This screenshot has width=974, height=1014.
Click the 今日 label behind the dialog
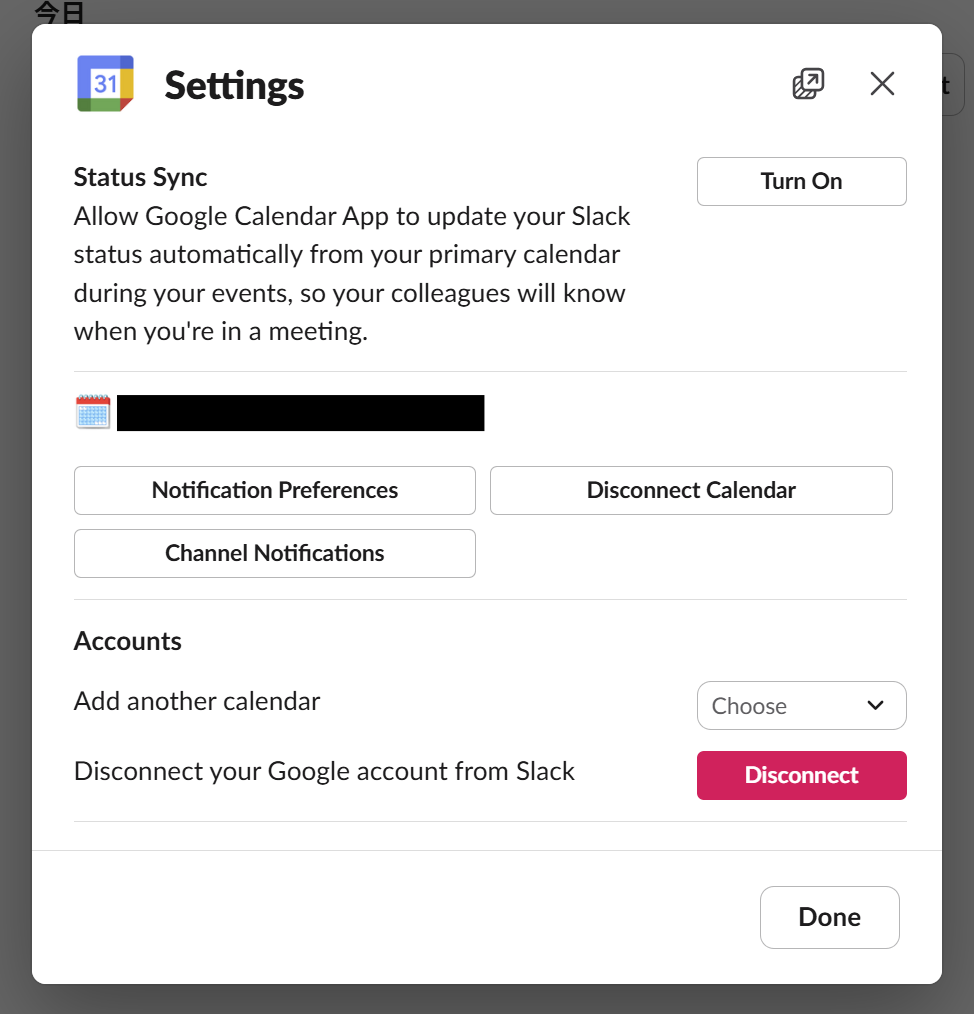(x=59, y=12)
